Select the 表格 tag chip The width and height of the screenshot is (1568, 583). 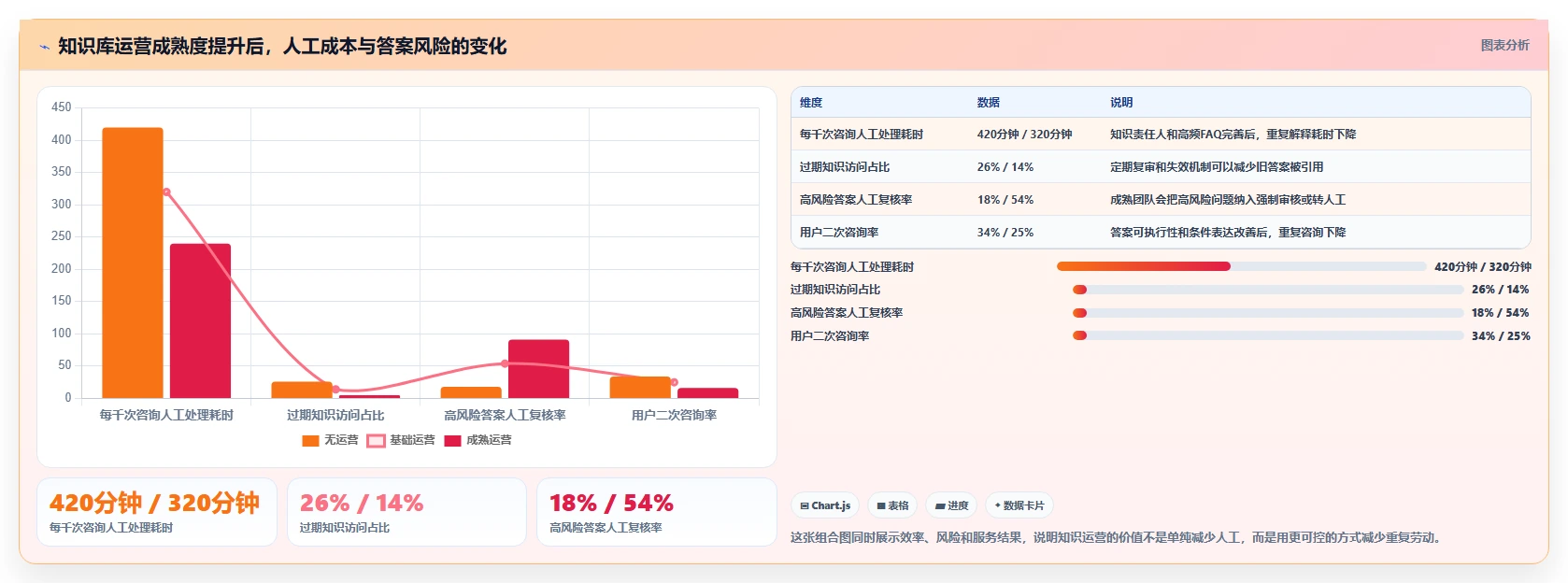click(x=892, y=505)
